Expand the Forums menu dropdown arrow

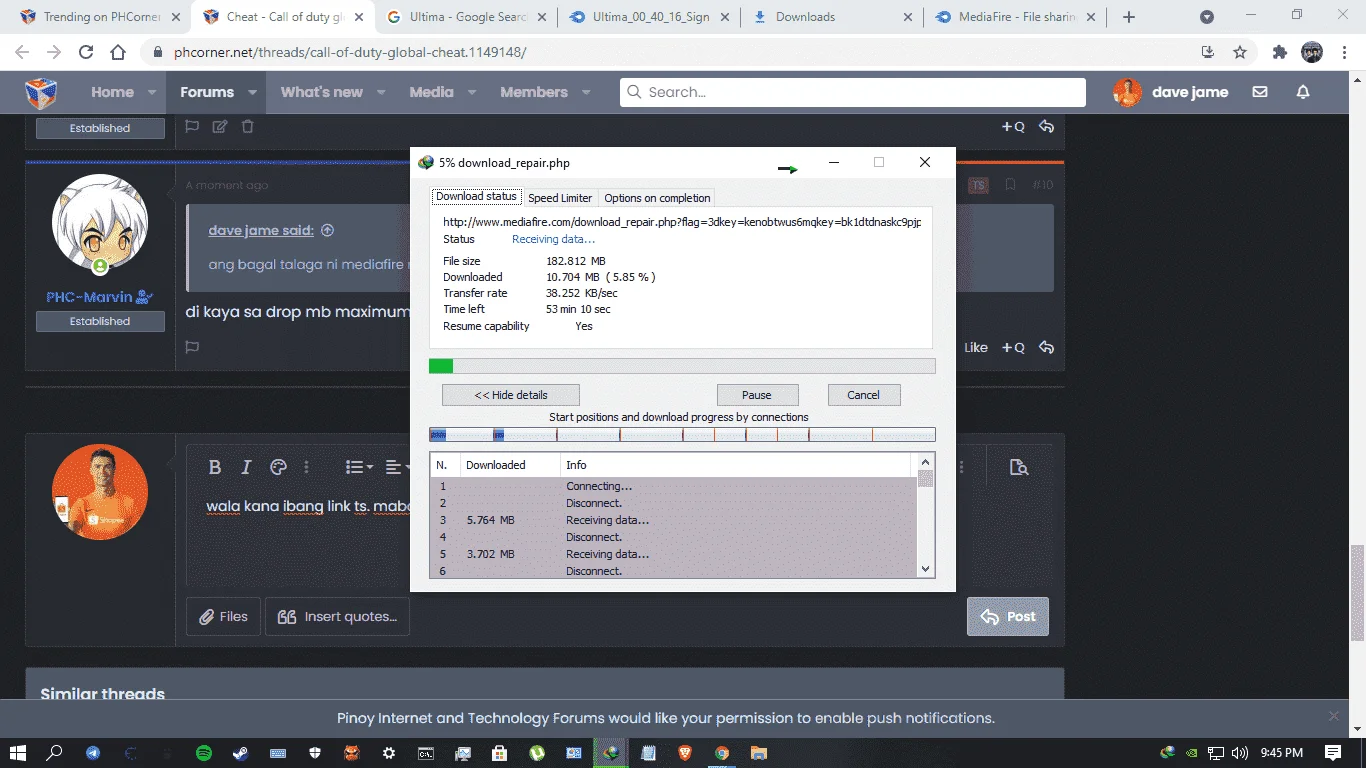coord(252,92)
